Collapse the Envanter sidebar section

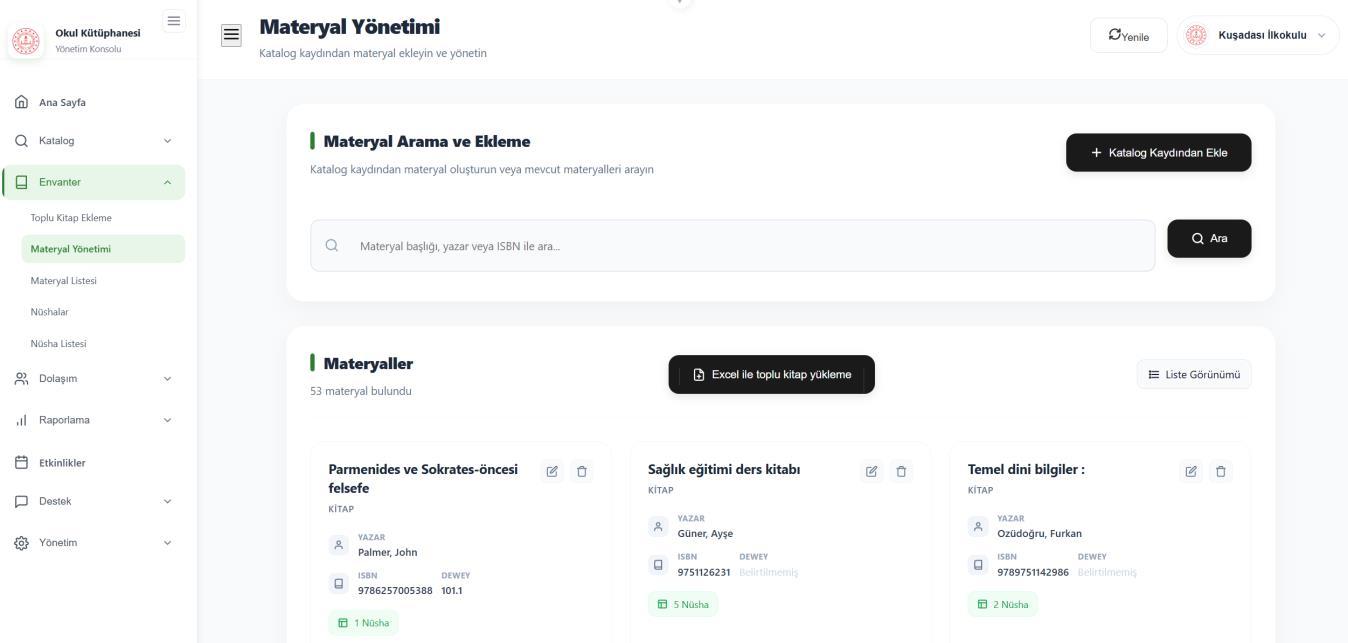pyautogui.click(x=92, y=182)
